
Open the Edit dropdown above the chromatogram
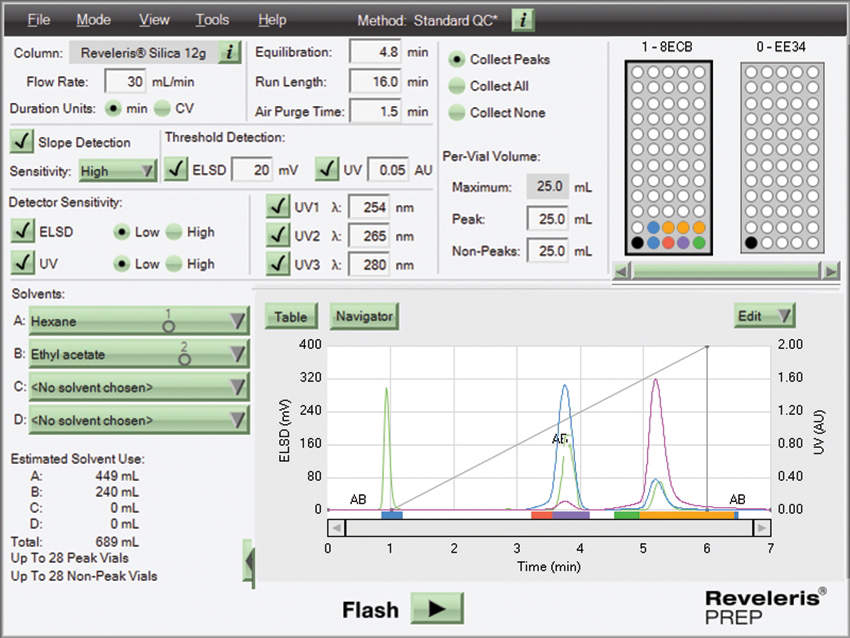(764, 316)
